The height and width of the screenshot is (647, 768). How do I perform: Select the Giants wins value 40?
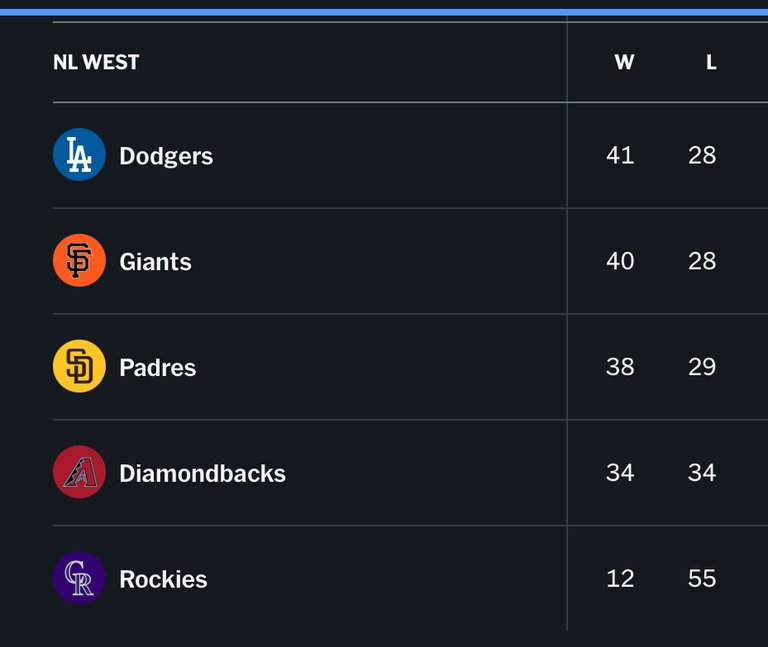[x=620, y=261]
